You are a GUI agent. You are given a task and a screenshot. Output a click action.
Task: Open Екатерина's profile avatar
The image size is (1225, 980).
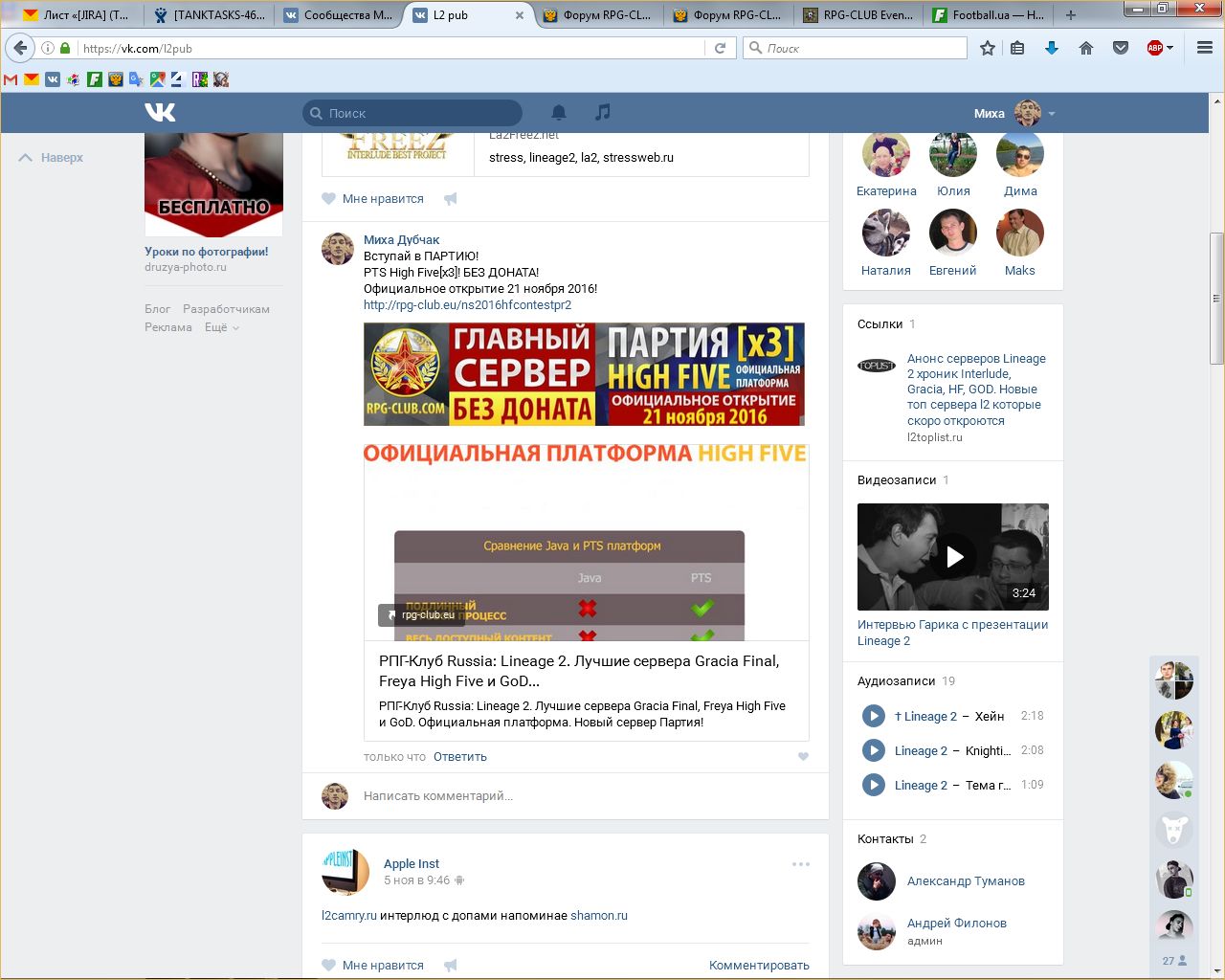click(x=886, y=153)
